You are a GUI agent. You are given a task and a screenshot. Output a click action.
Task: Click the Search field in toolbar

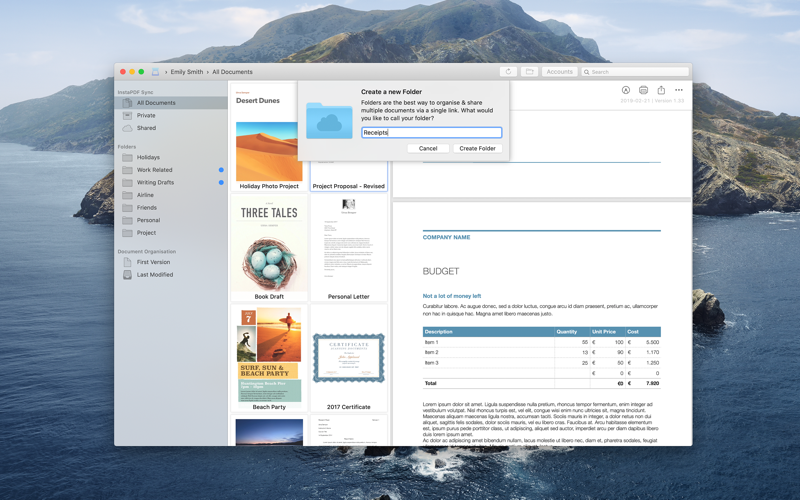tap(636, 72)
